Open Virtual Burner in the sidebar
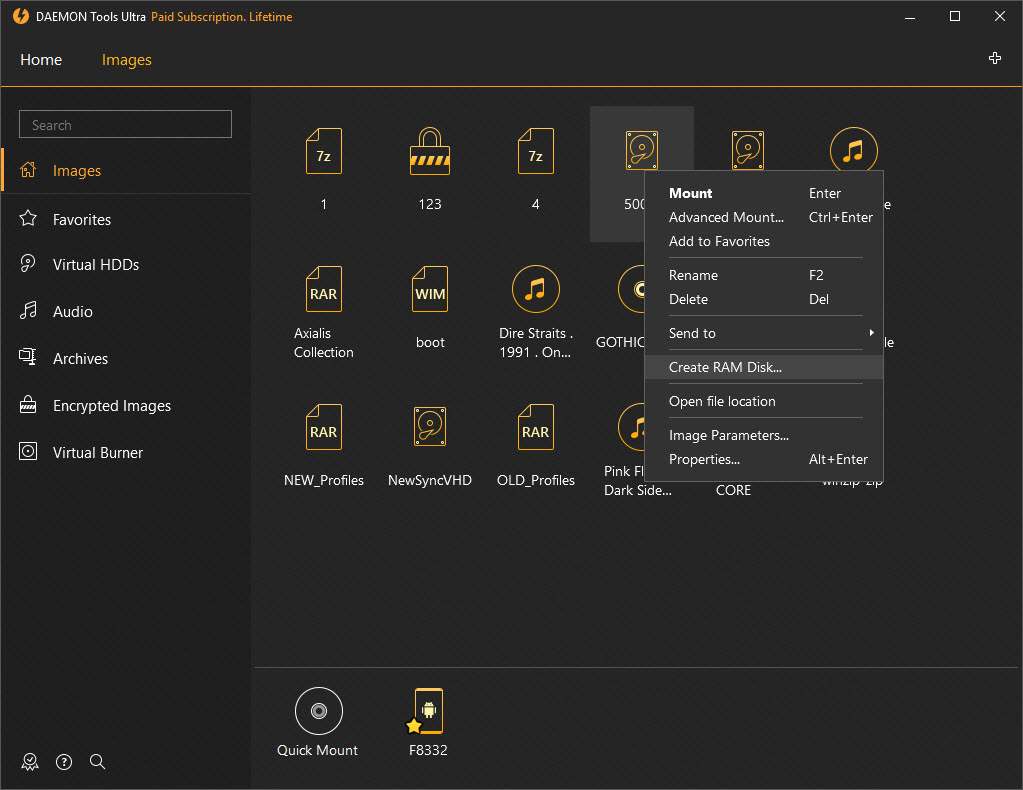This screenshot has height=790, width=1023. (x=126, y=452)
